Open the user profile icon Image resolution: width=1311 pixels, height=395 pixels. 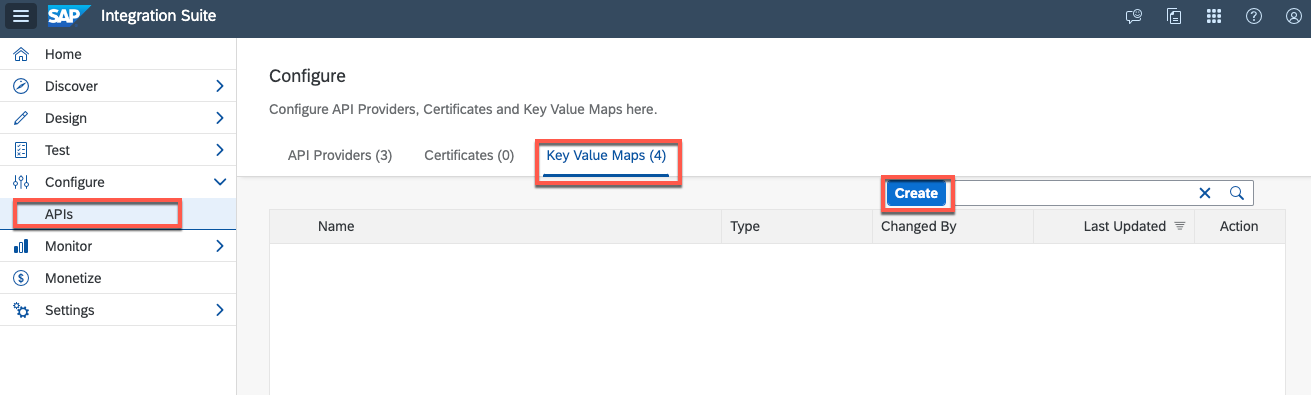(1293, 16)
